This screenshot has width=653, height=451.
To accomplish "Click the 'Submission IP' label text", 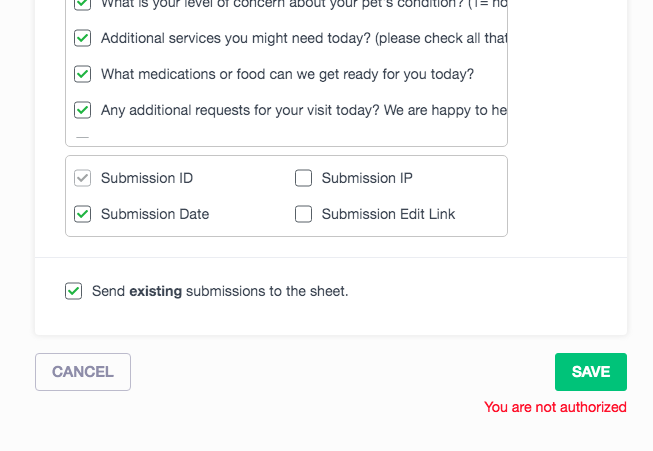I will click(x=367, y=178).
